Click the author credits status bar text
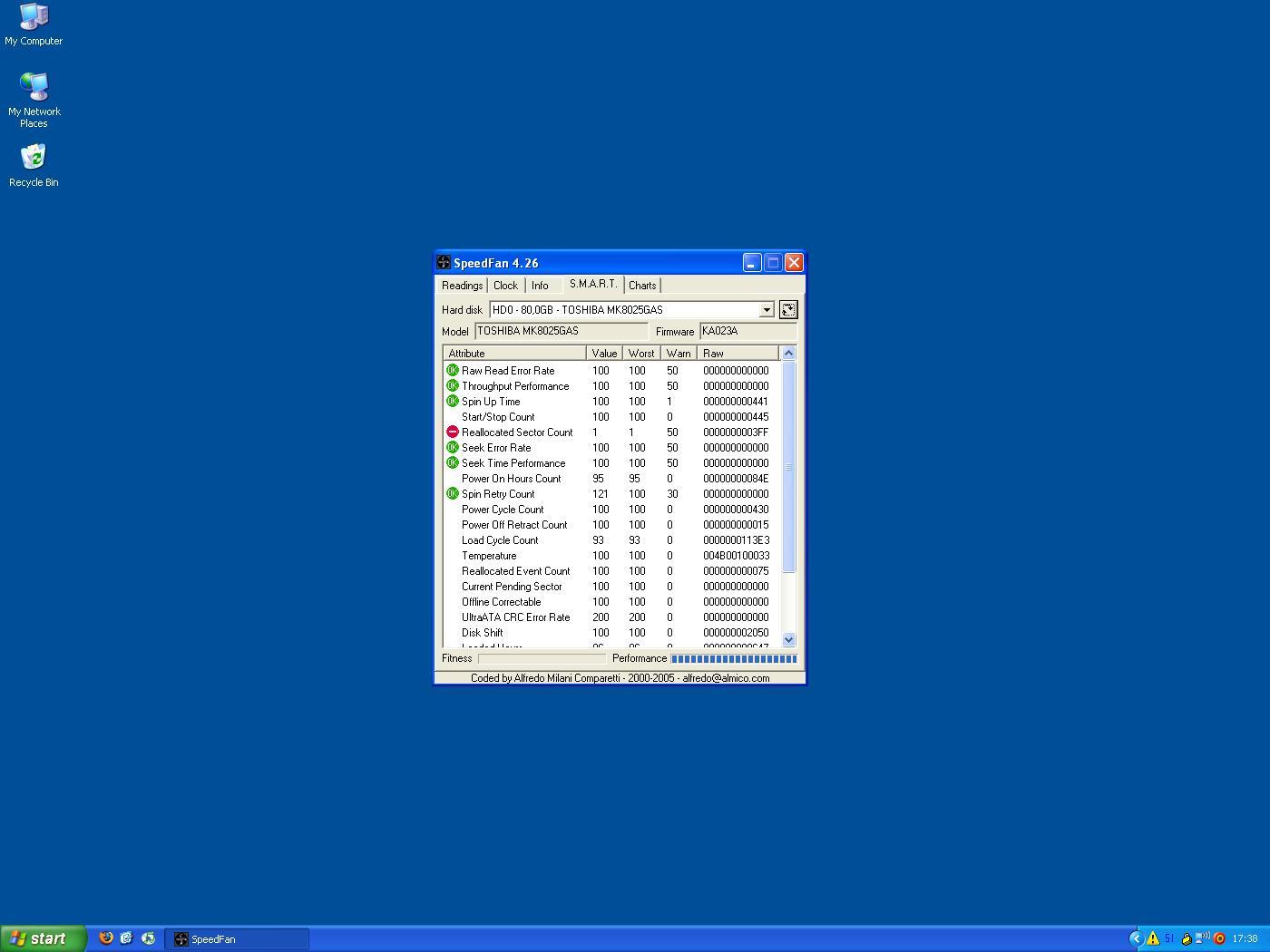Image resolution: width=1270 pixels, height=952 pixels. coord(620,678)
